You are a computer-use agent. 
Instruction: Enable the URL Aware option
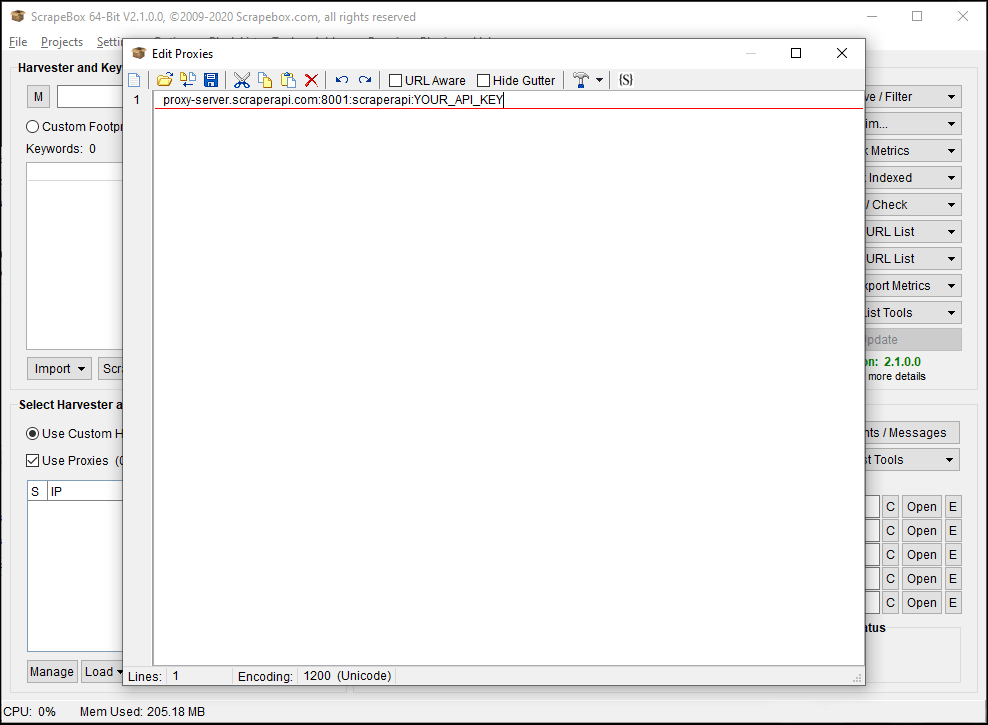coord(394,80)
